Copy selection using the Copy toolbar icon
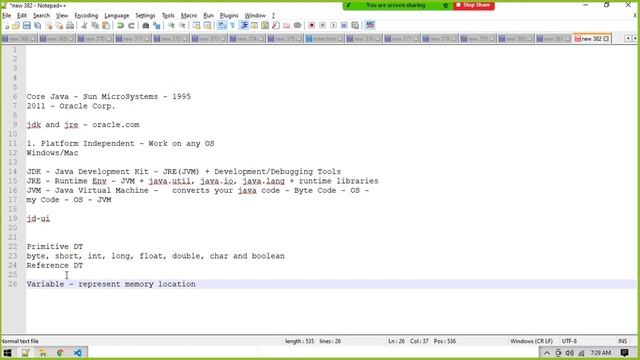Viewport: 640px width, 360px height. pos(95,25)
